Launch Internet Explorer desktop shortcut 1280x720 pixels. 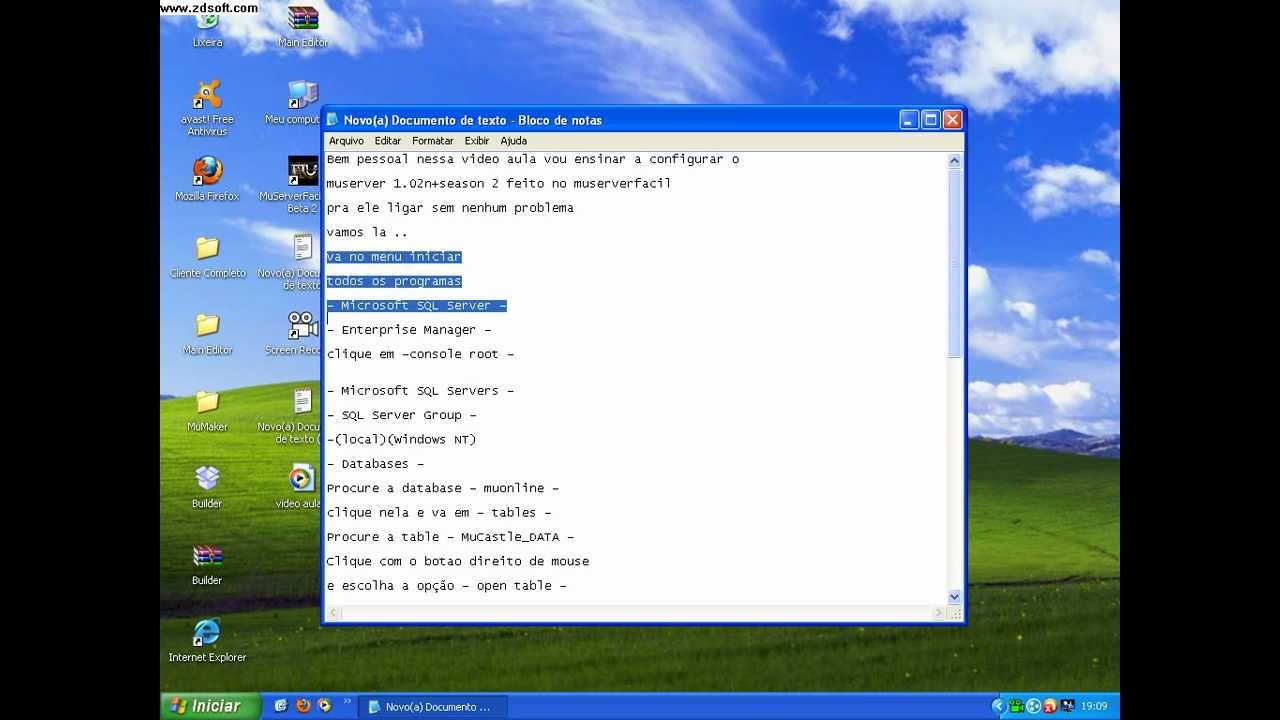click(x=207, y=641)
